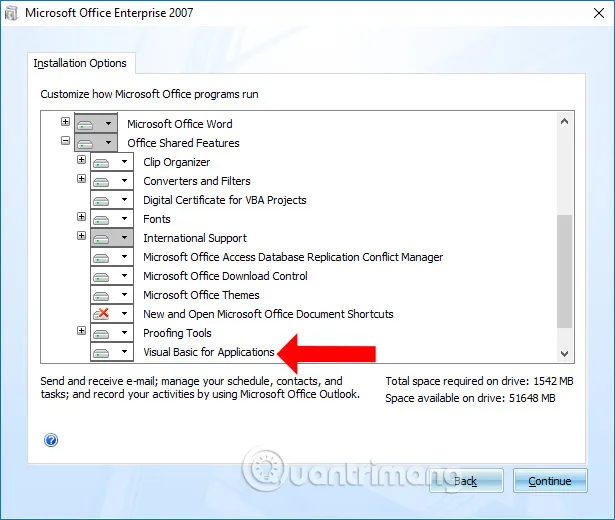Open install-state dropdown for Microsoft Office Themes

[x=112, y=295]
